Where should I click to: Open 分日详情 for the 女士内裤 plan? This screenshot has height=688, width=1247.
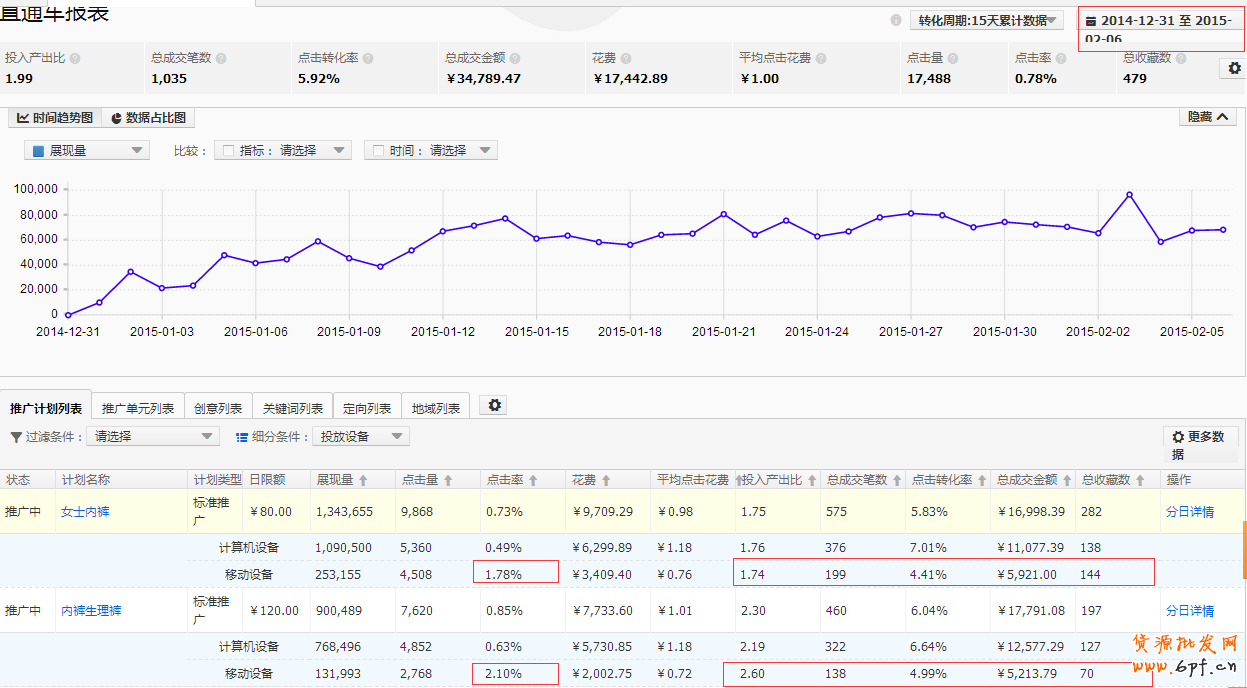coord(1190,512)
